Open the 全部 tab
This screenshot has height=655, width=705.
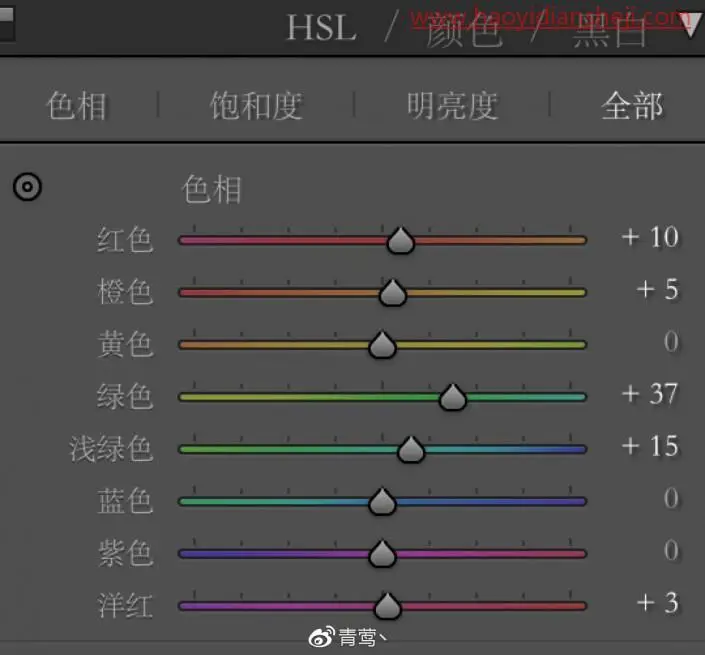632,106
